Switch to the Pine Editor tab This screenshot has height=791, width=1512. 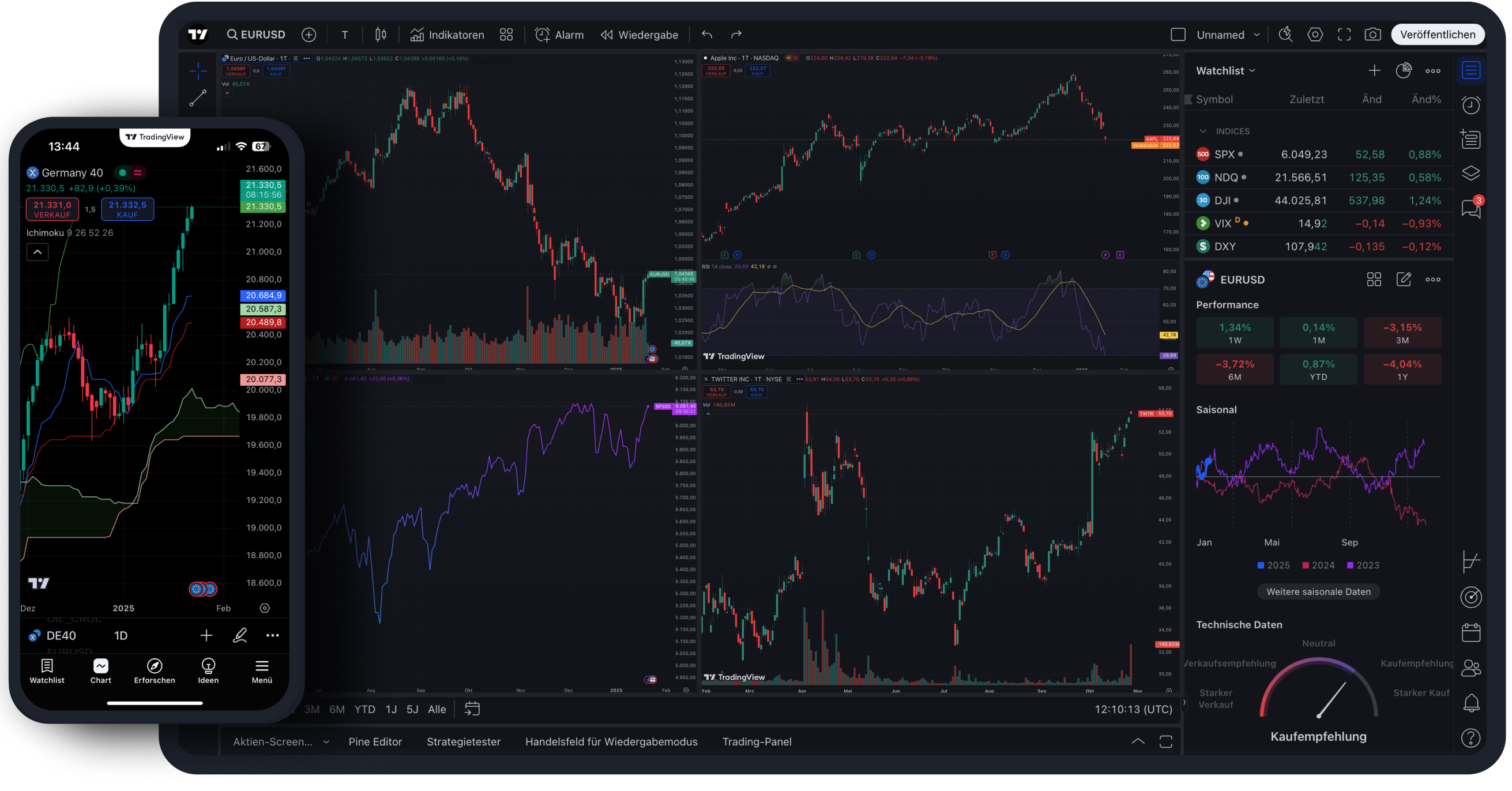(x=375, y=742)
